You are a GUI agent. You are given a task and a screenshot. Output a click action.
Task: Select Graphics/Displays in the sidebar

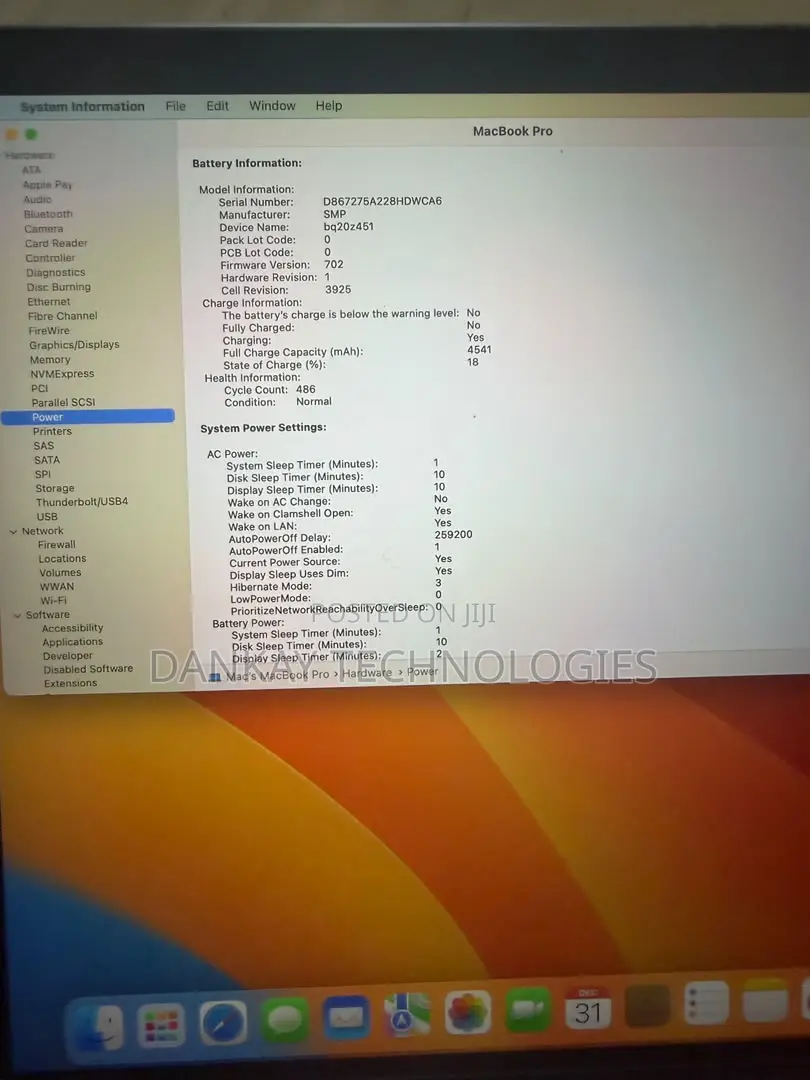coord(74,345)
